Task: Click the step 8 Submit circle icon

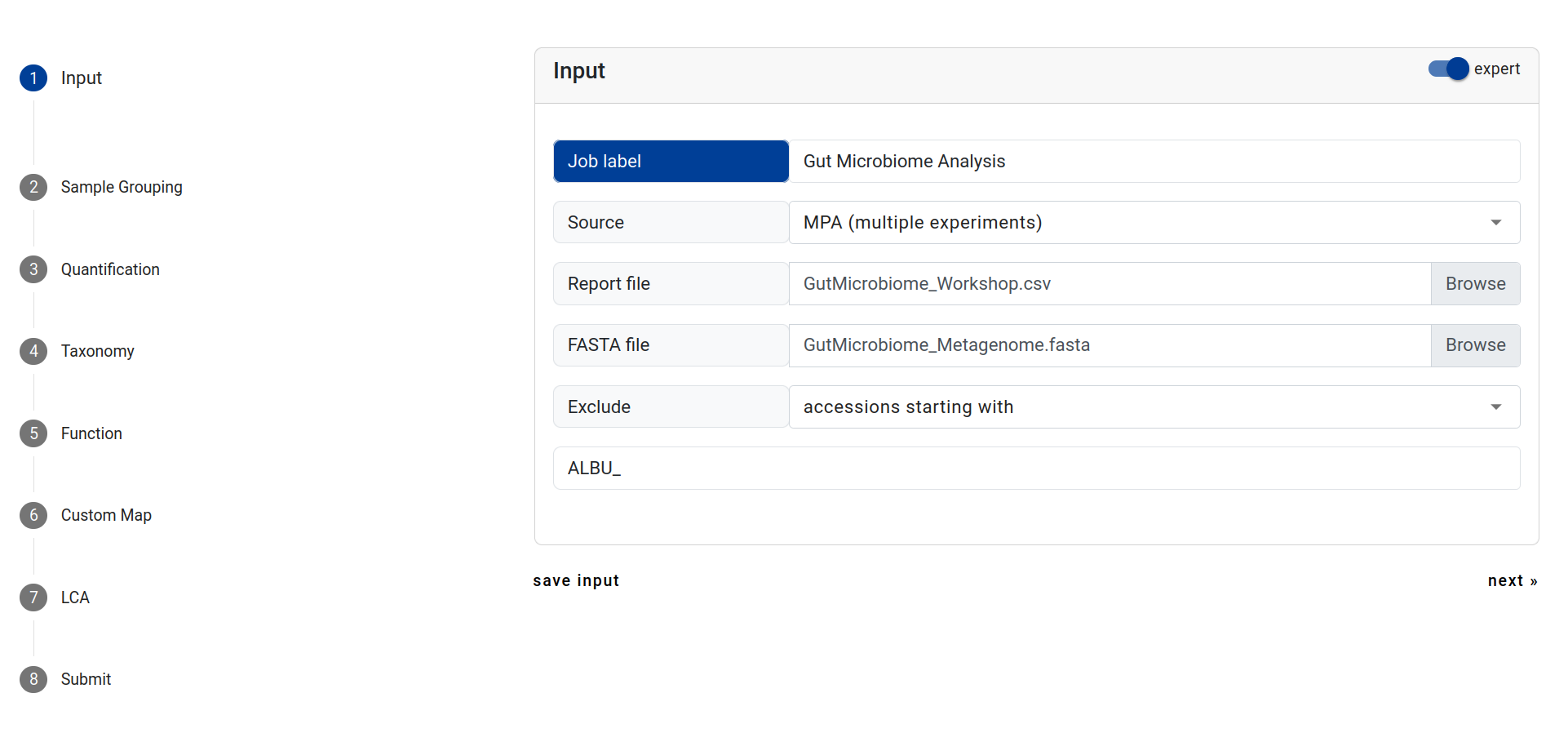Action: pos(33,679)
